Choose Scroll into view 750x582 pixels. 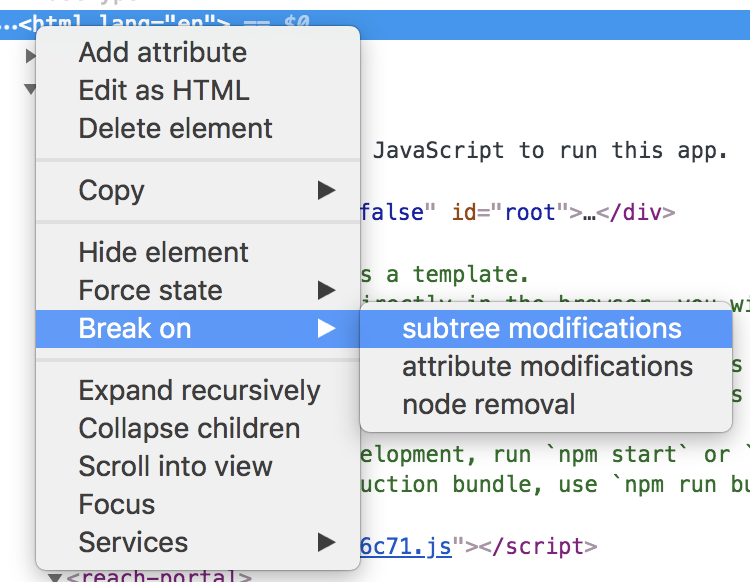pyautogui.click(x=198, y=466)
